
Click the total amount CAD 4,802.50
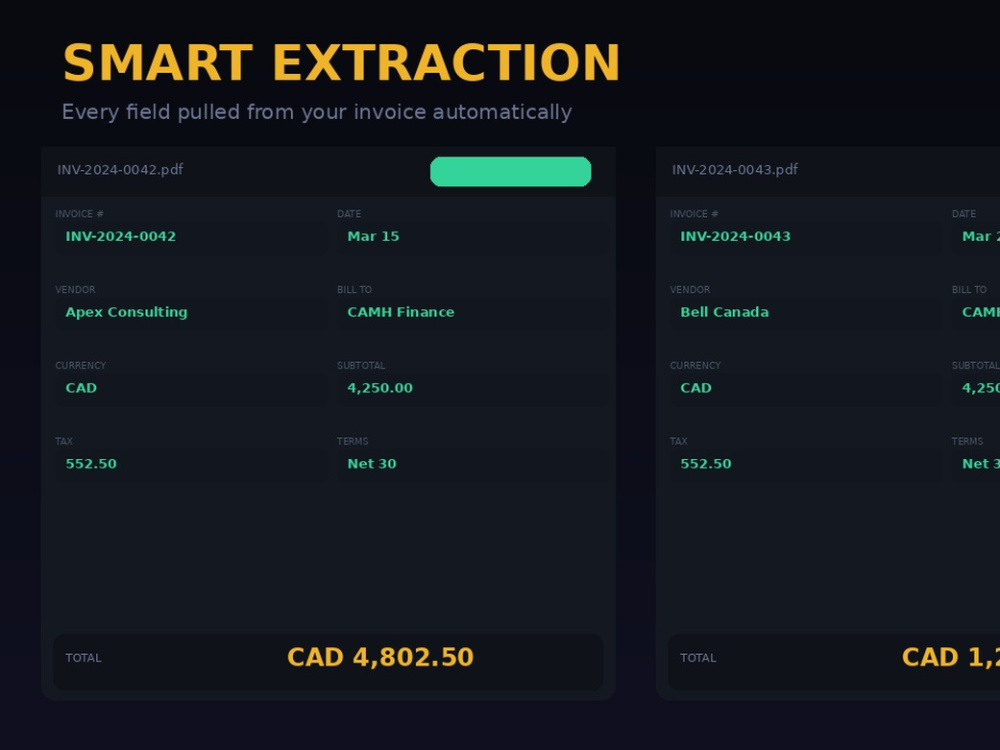(x=380, y=658)
